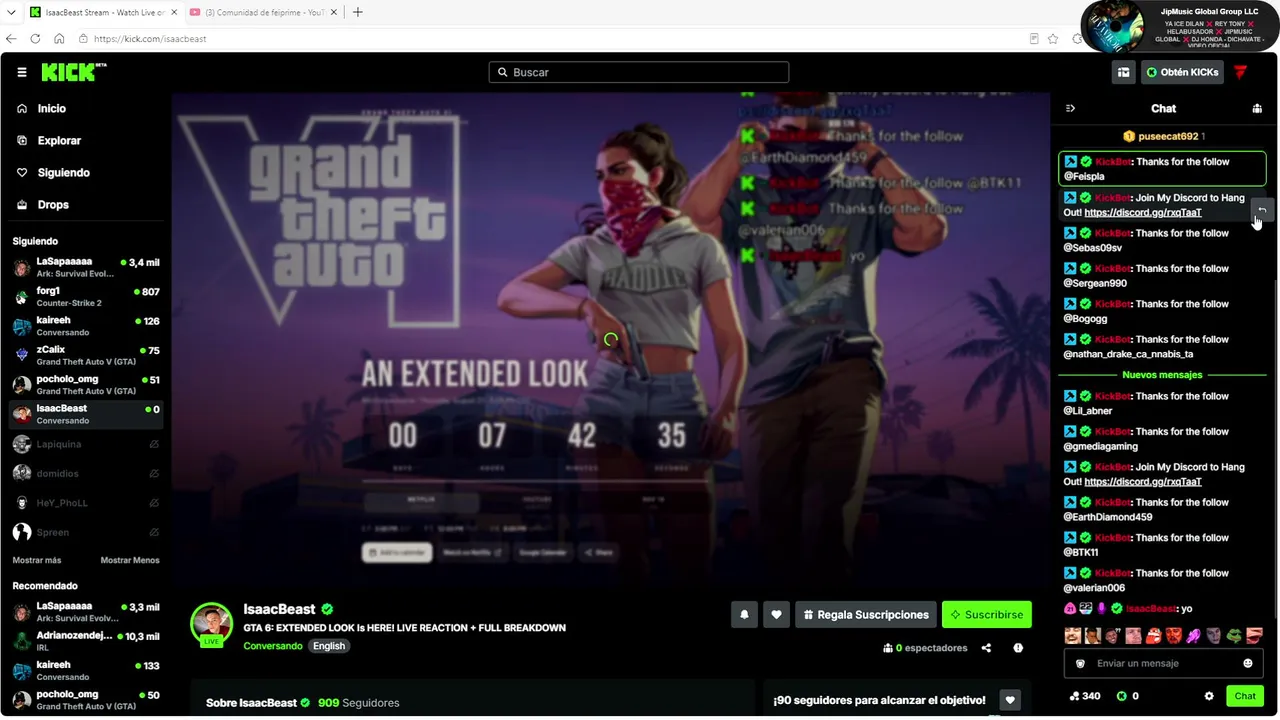Click IsaacBeast username in chat
This screenshot has height=720, width=1280.
1150,608
